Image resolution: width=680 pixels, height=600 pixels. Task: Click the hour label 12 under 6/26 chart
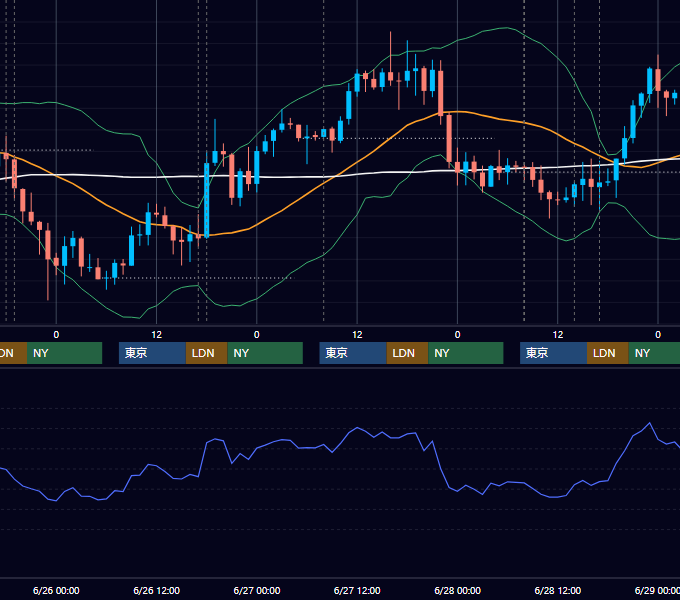point(157,335)
